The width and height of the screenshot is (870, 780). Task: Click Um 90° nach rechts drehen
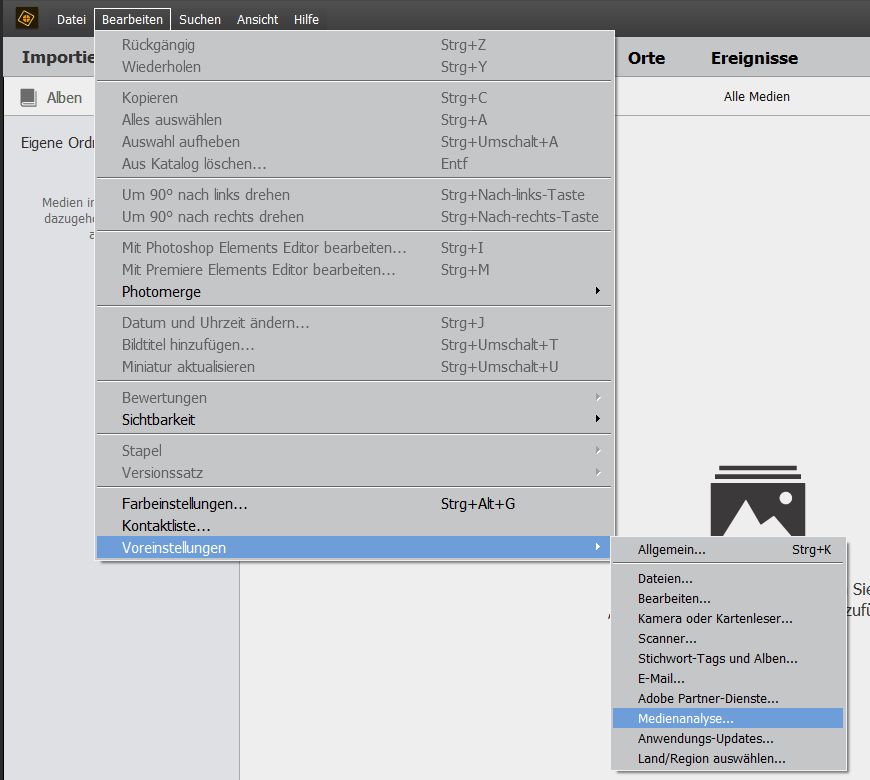[354, 217]
